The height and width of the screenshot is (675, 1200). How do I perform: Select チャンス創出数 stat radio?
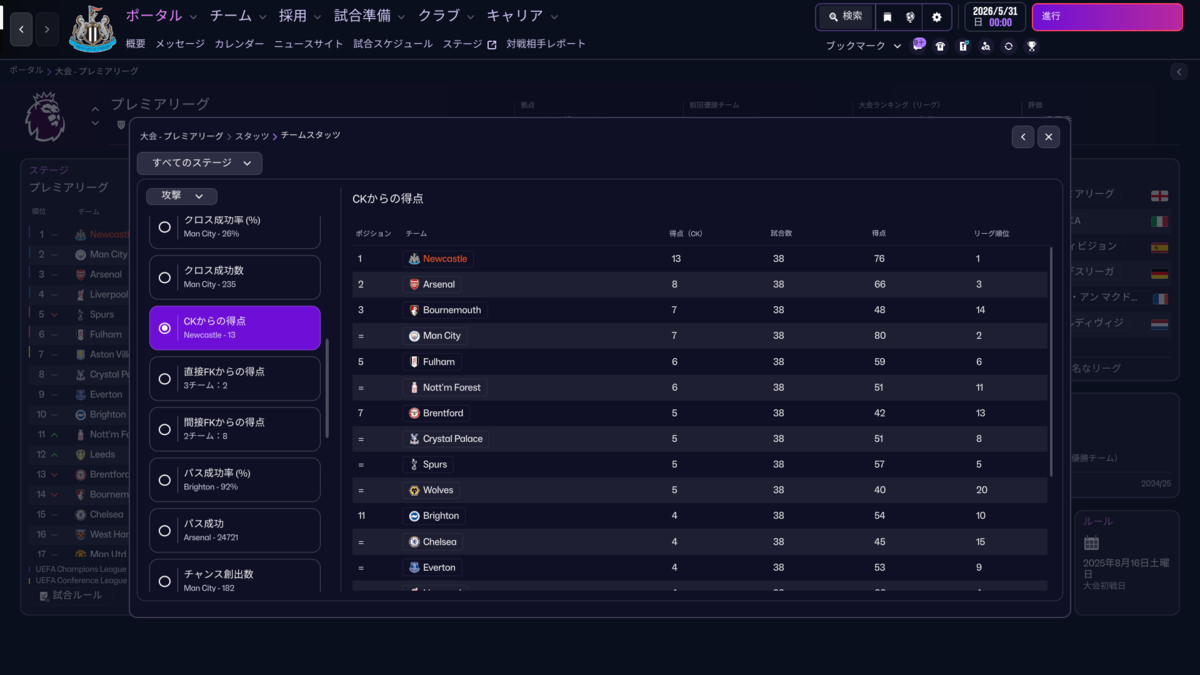click(165, 581)
